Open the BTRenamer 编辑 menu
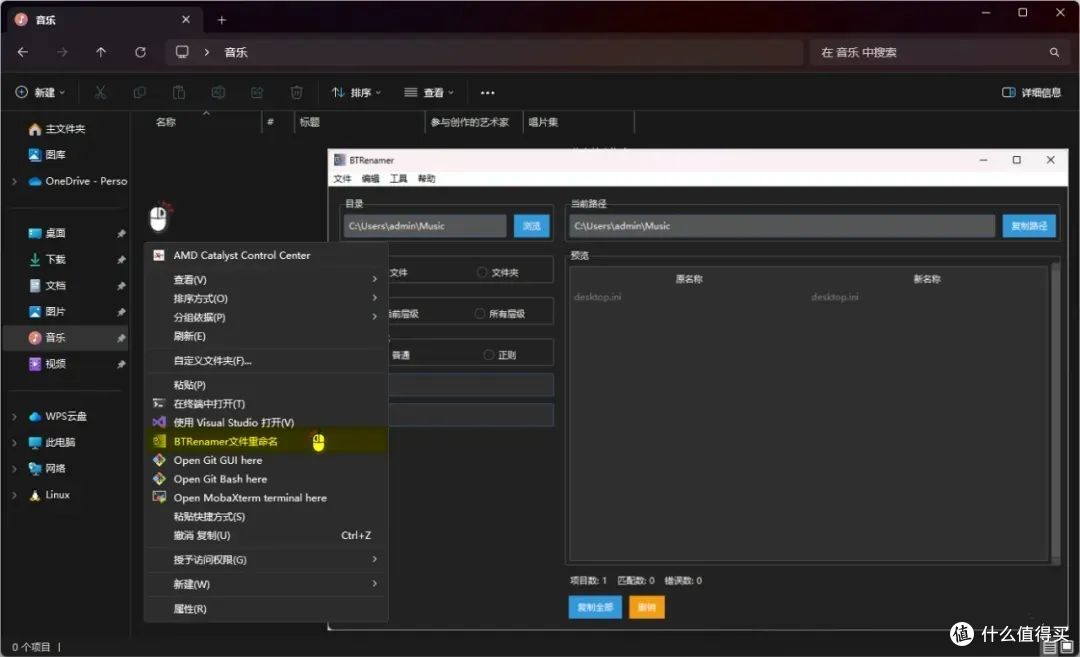Viewport: 1080px width, 657px height. click(371, 179)
